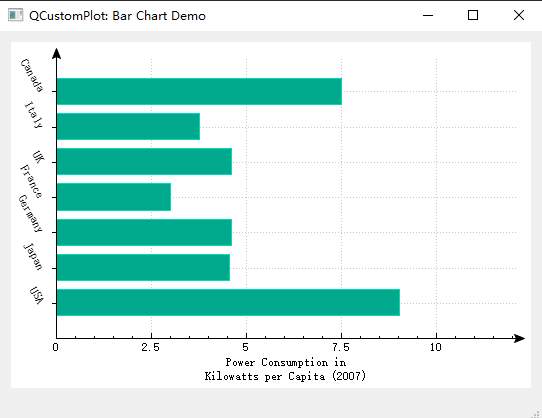Click the resize grip in window corner
Viewport: 542px width, 418px height.
(x=537, y=413)
